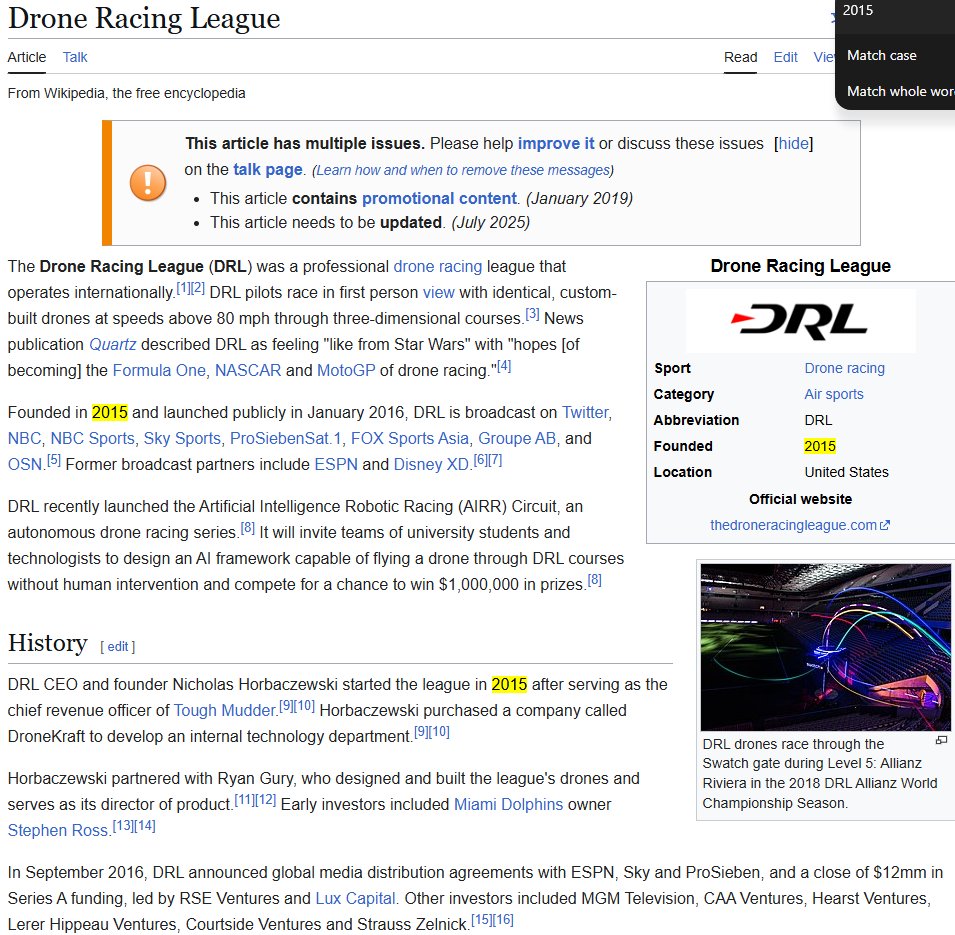Jump to citation [5]

54,460
